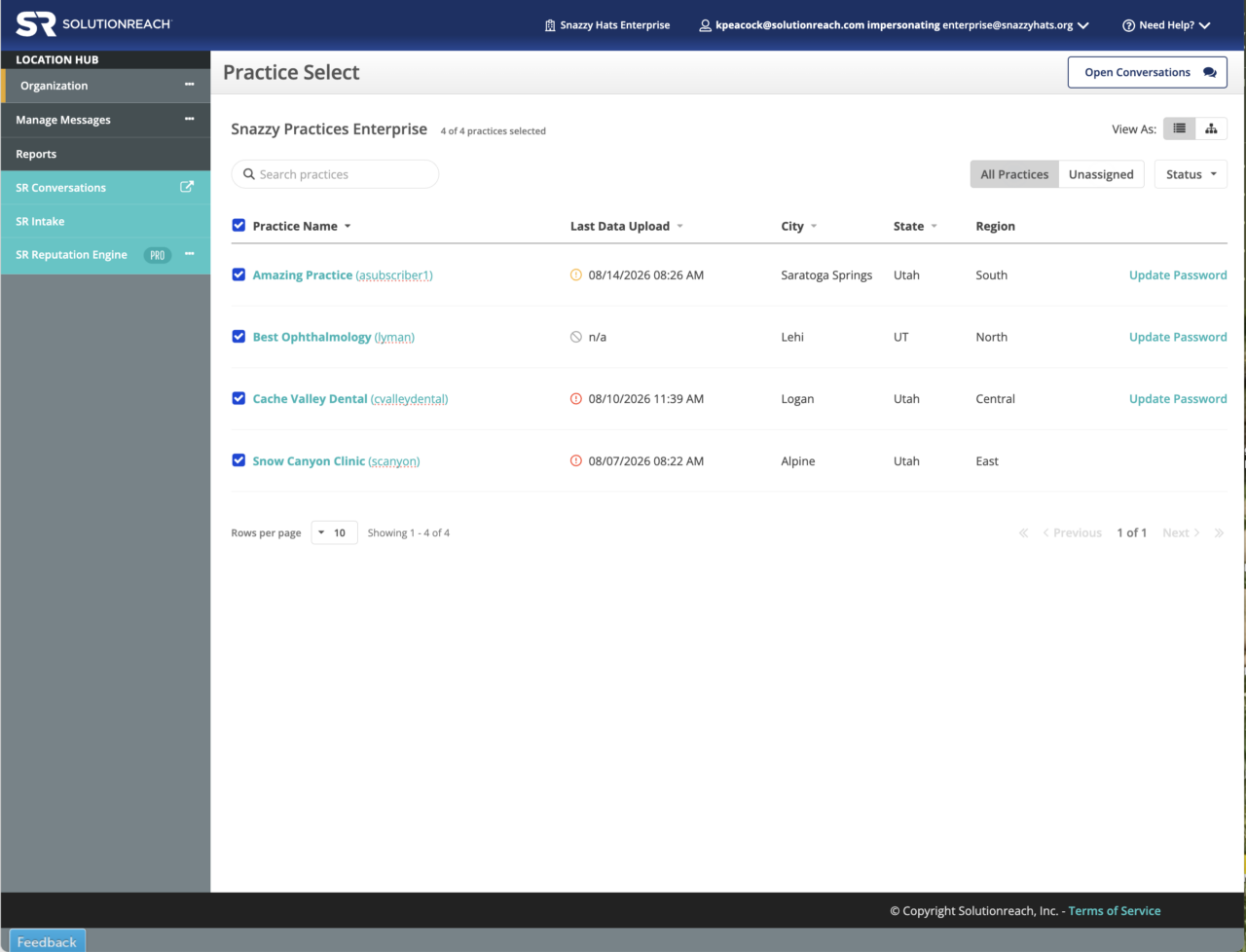Go to first page double-chevron icon
Image resolution: width=1246 pixels, height=952 pixels.
click(1023, 532)
